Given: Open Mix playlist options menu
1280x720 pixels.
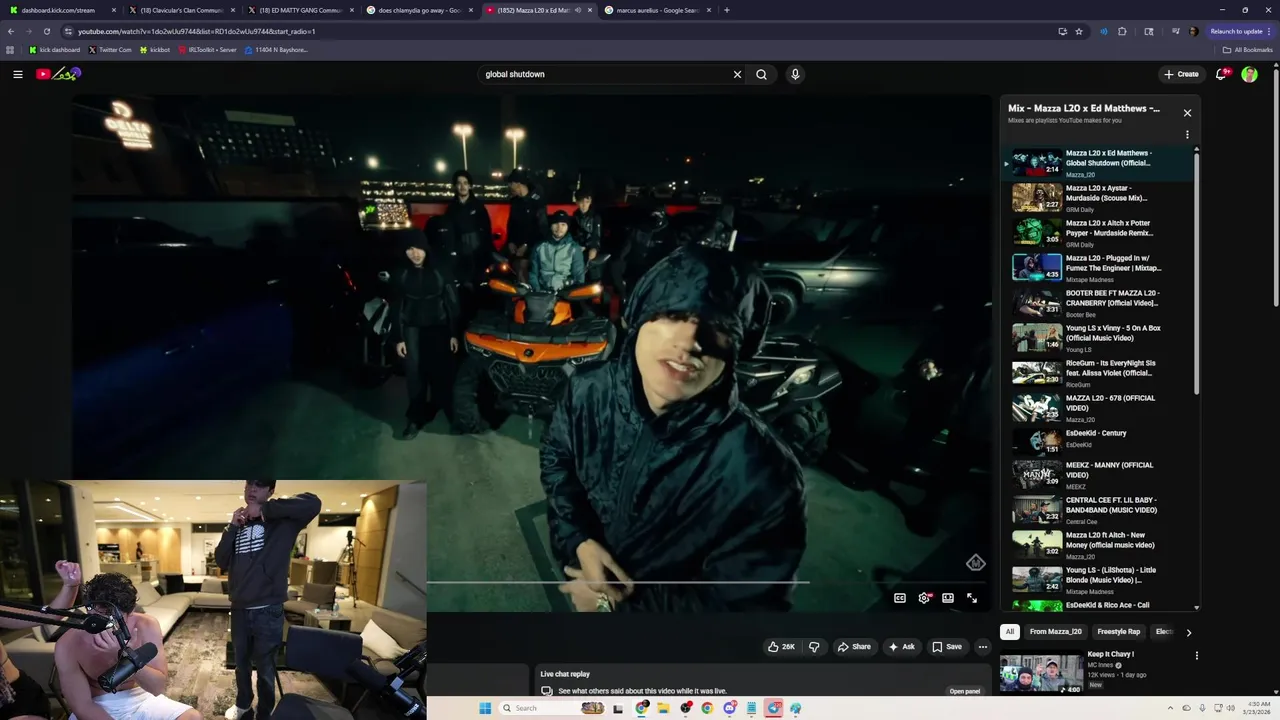Looking at the screenshot, I should pyautogui.click(x=1187, y=134).
